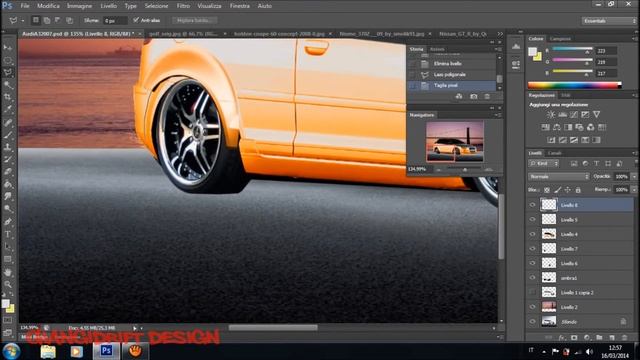Viewport: 640px width, 360px height.
Task: Open the History panel flyout menu
Action: pyautogui.click(x=498, y=49)
